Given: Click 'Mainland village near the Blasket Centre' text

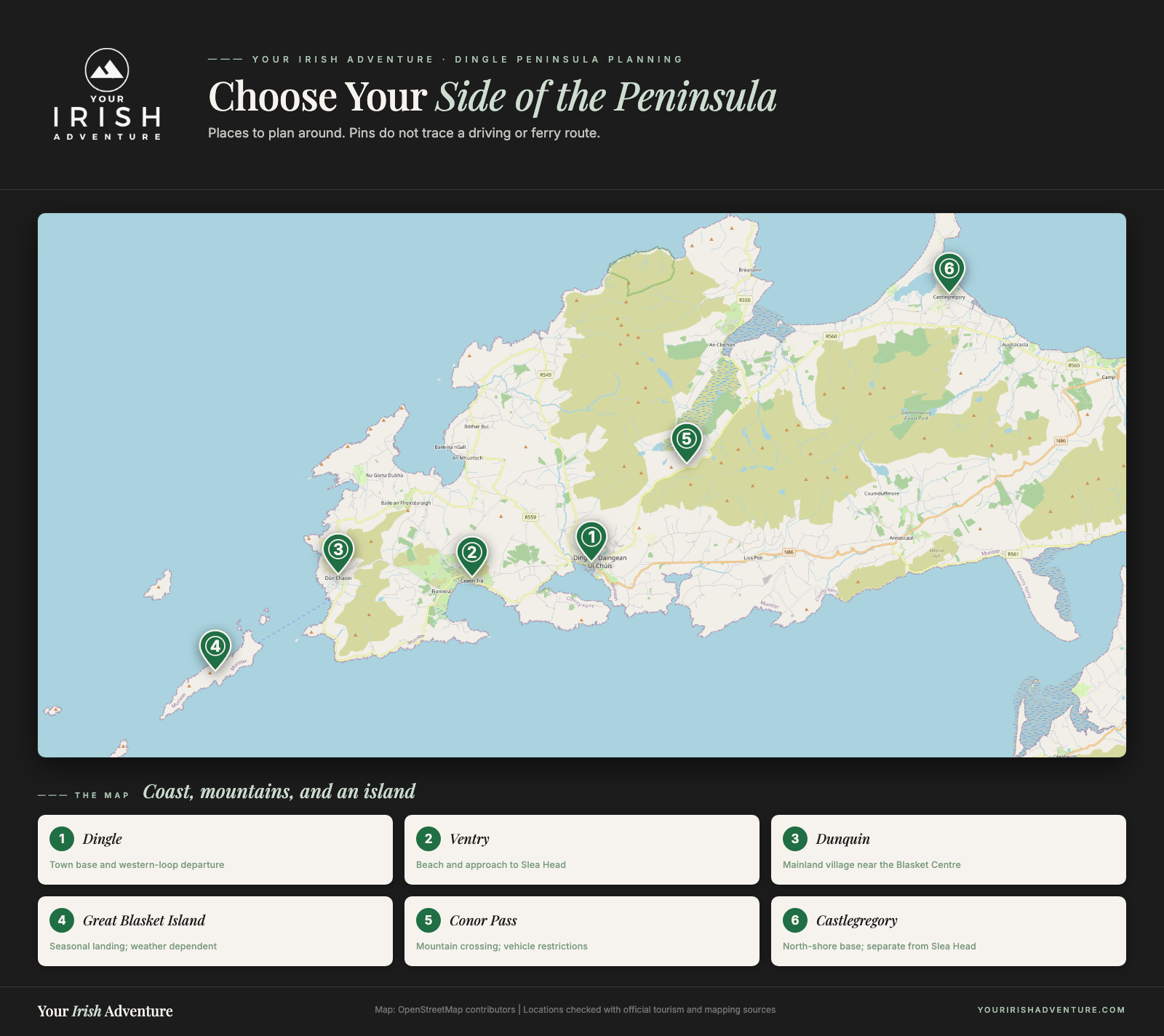Looking at the screenshot, I should point(872,865).
